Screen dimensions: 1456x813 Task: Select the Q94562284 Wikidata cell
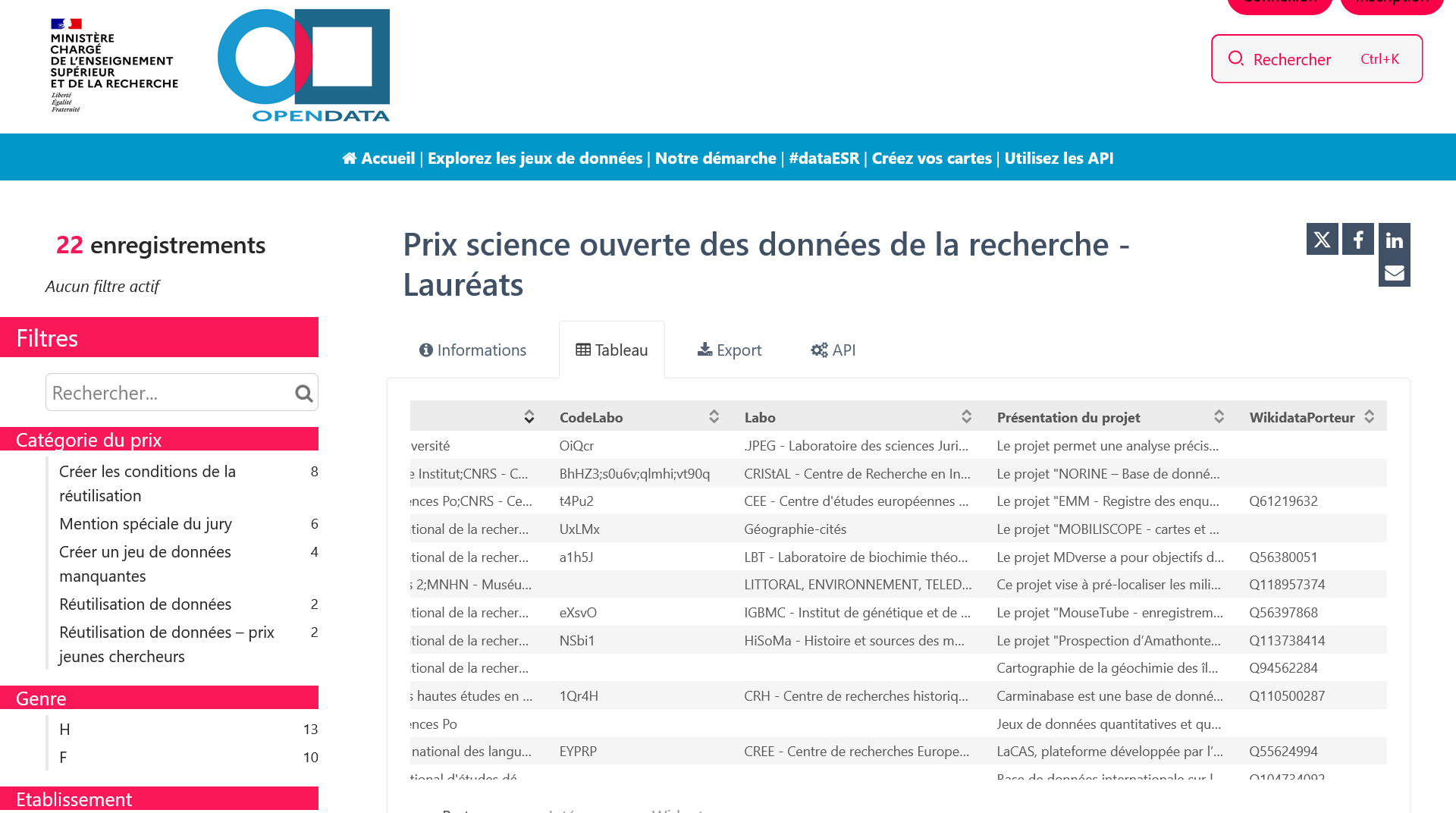1283,667
